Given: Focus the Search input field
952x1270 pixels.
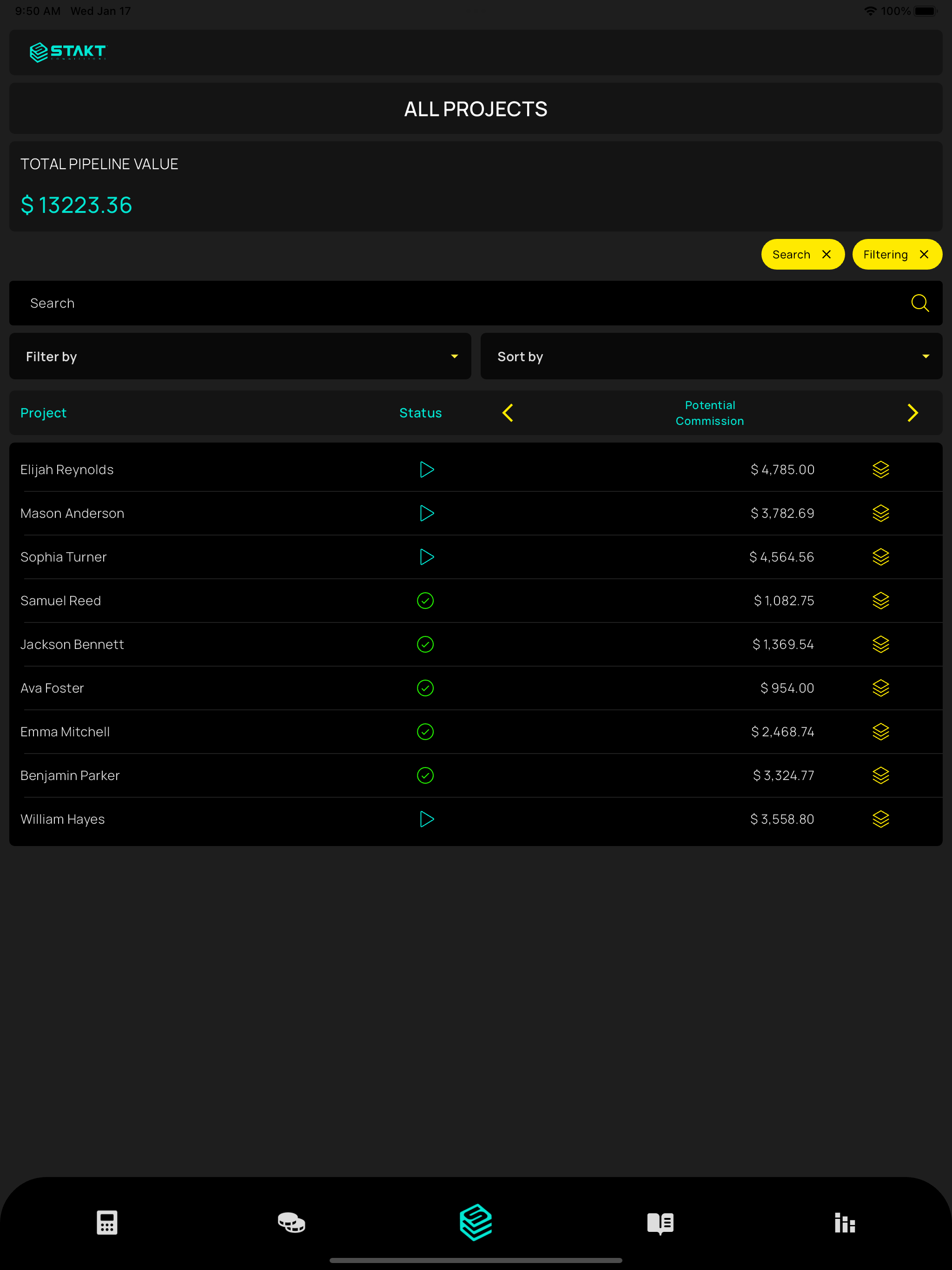Looking at the screenshot, I should click(476, 303).
